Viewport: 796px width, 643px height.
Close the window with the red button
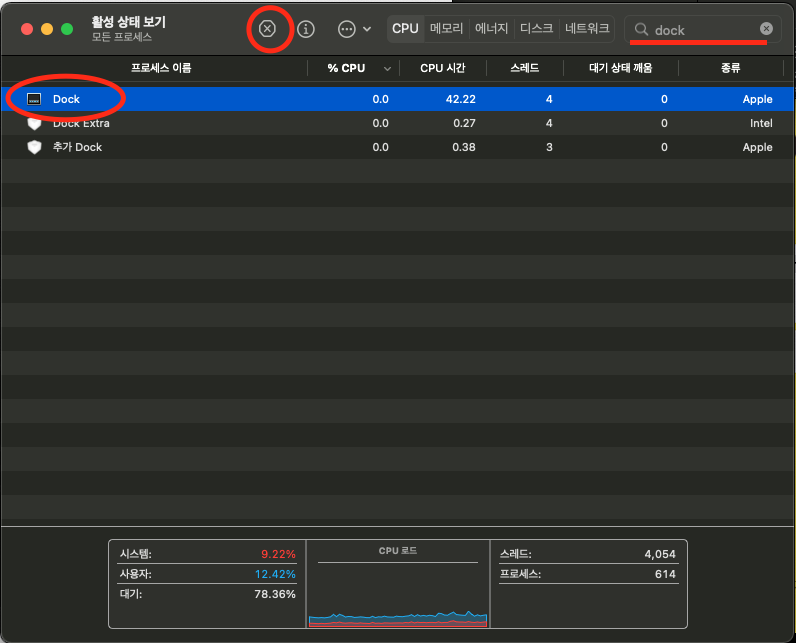(x=27, y=29)
